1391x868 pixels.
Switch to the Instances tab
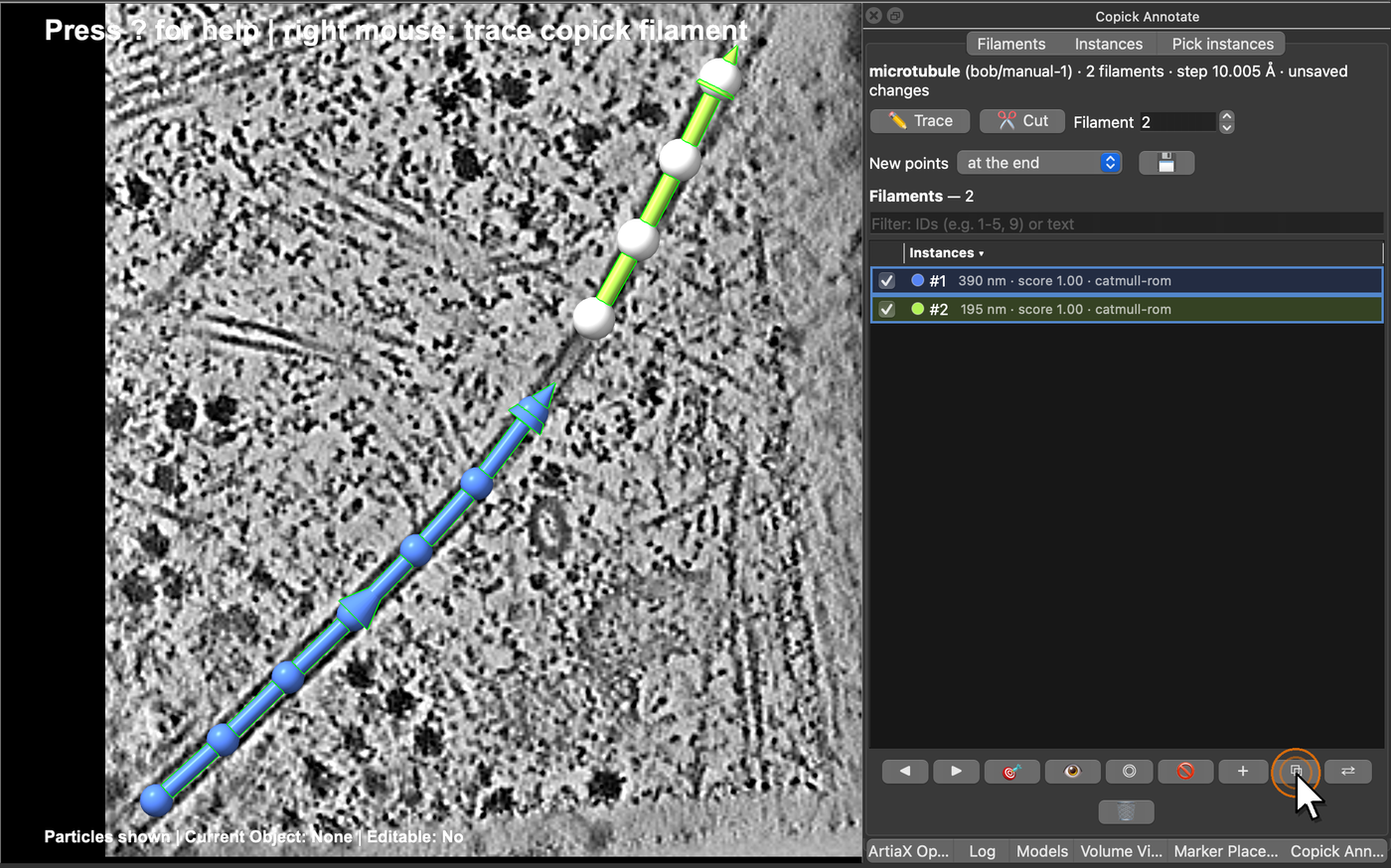coord(1109,44)
